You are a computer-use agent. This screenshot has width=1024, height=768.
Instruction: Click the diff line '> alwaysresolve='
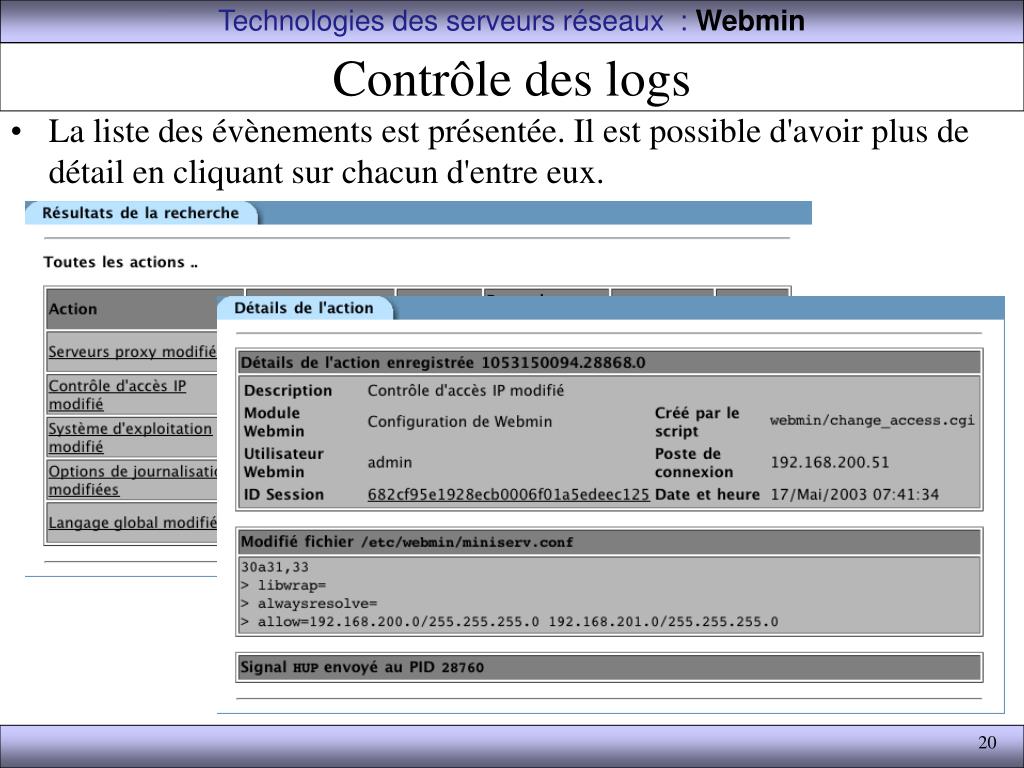click(309, 603)
